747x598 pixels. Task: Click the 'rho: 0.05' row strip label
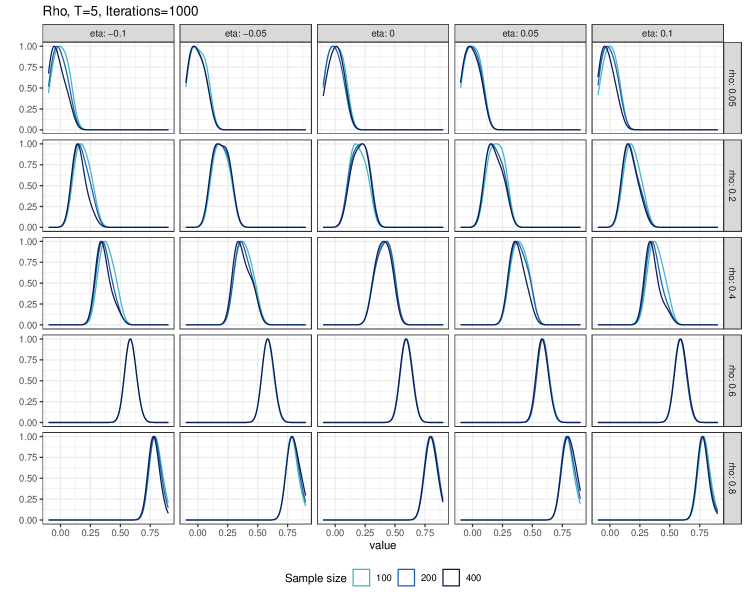click(732, 88)
